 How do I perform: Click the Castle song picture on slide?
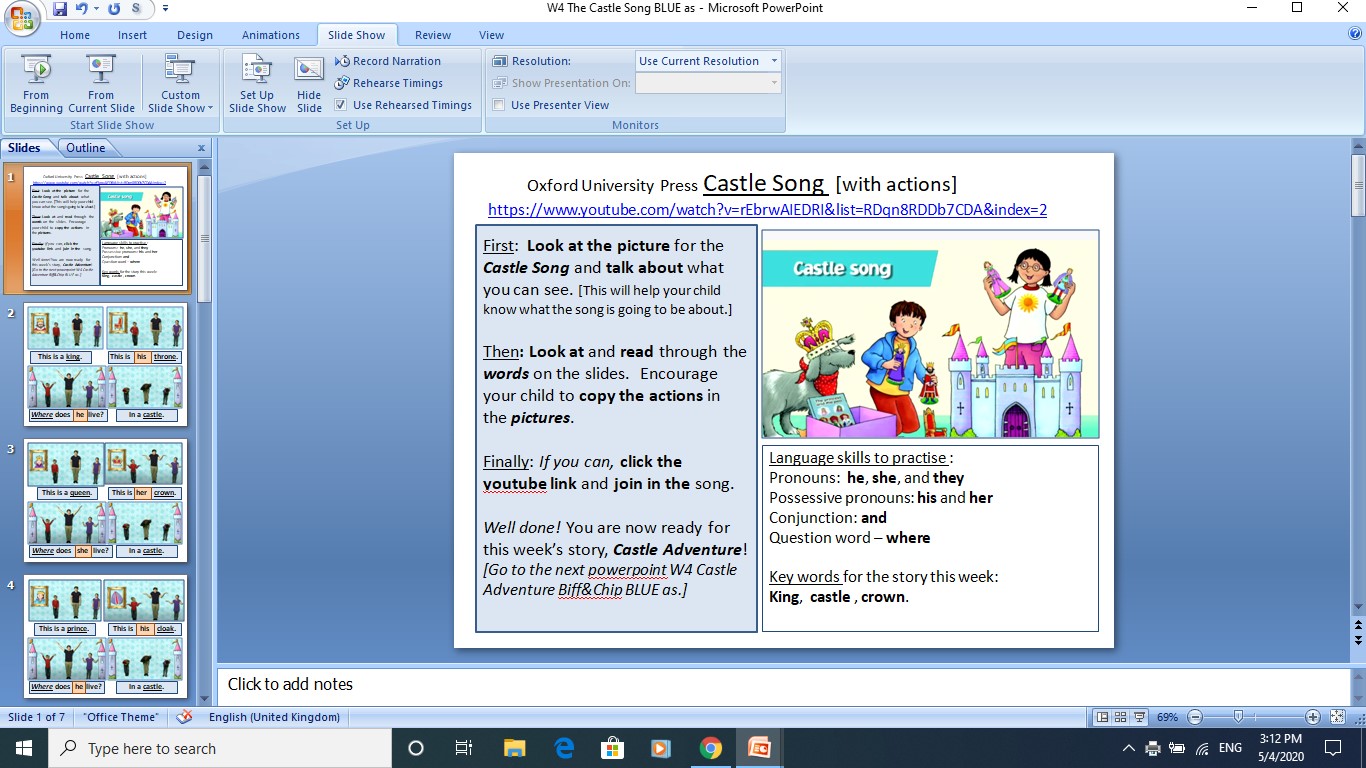click(930, 334)
